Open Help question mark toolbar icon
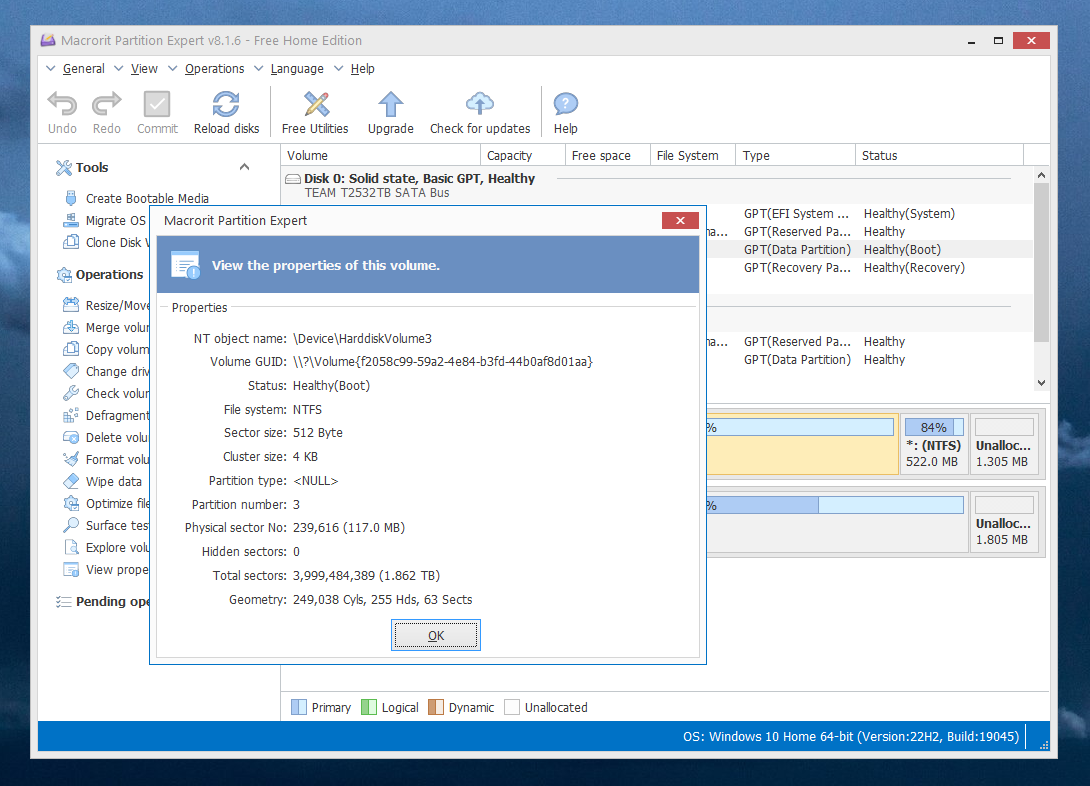 [x=565, y=104]
